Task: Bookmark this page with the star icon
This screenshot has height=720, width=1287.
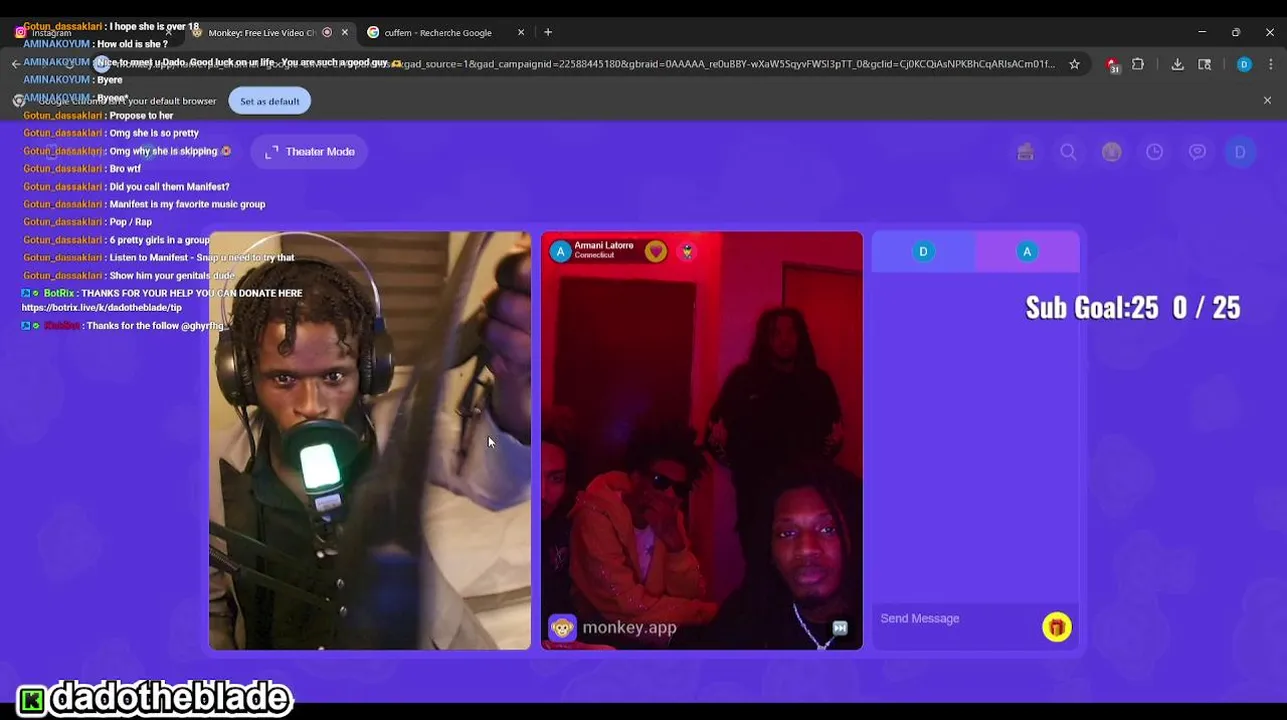Action: point(1074,64)
